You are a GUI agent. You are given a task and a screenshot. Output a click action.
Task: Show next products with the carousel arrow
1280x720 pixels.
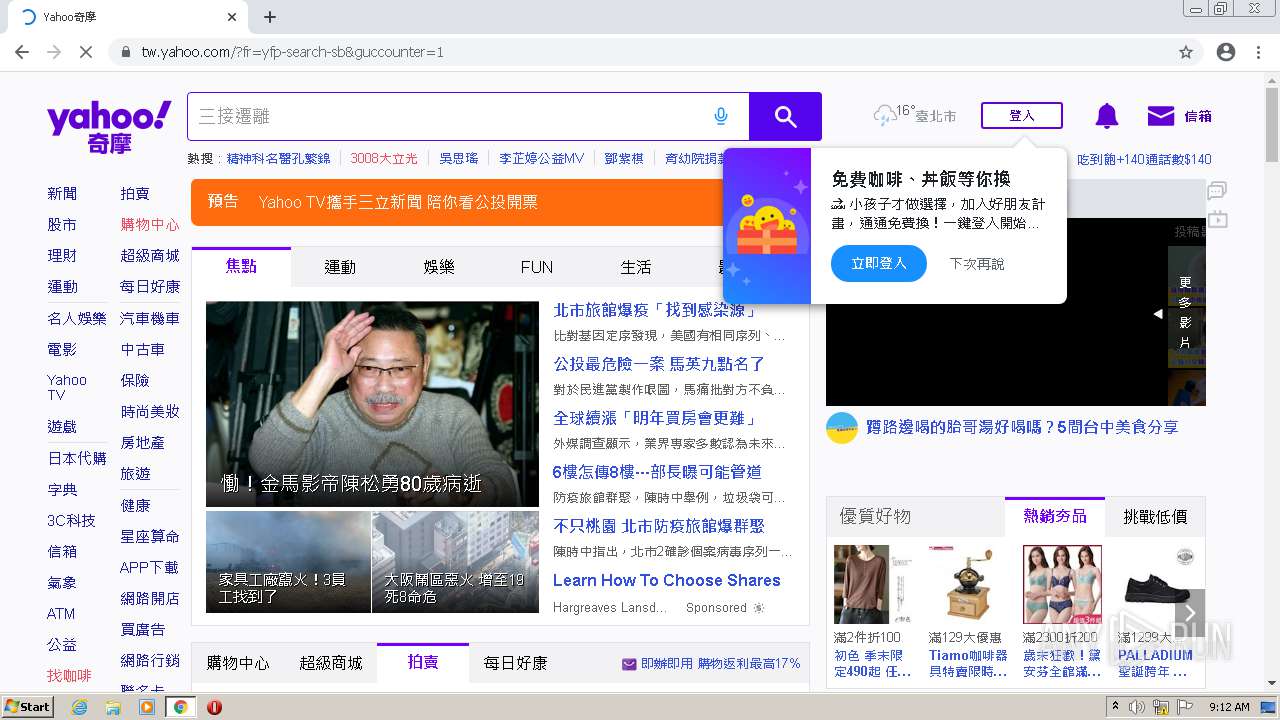1190,613
